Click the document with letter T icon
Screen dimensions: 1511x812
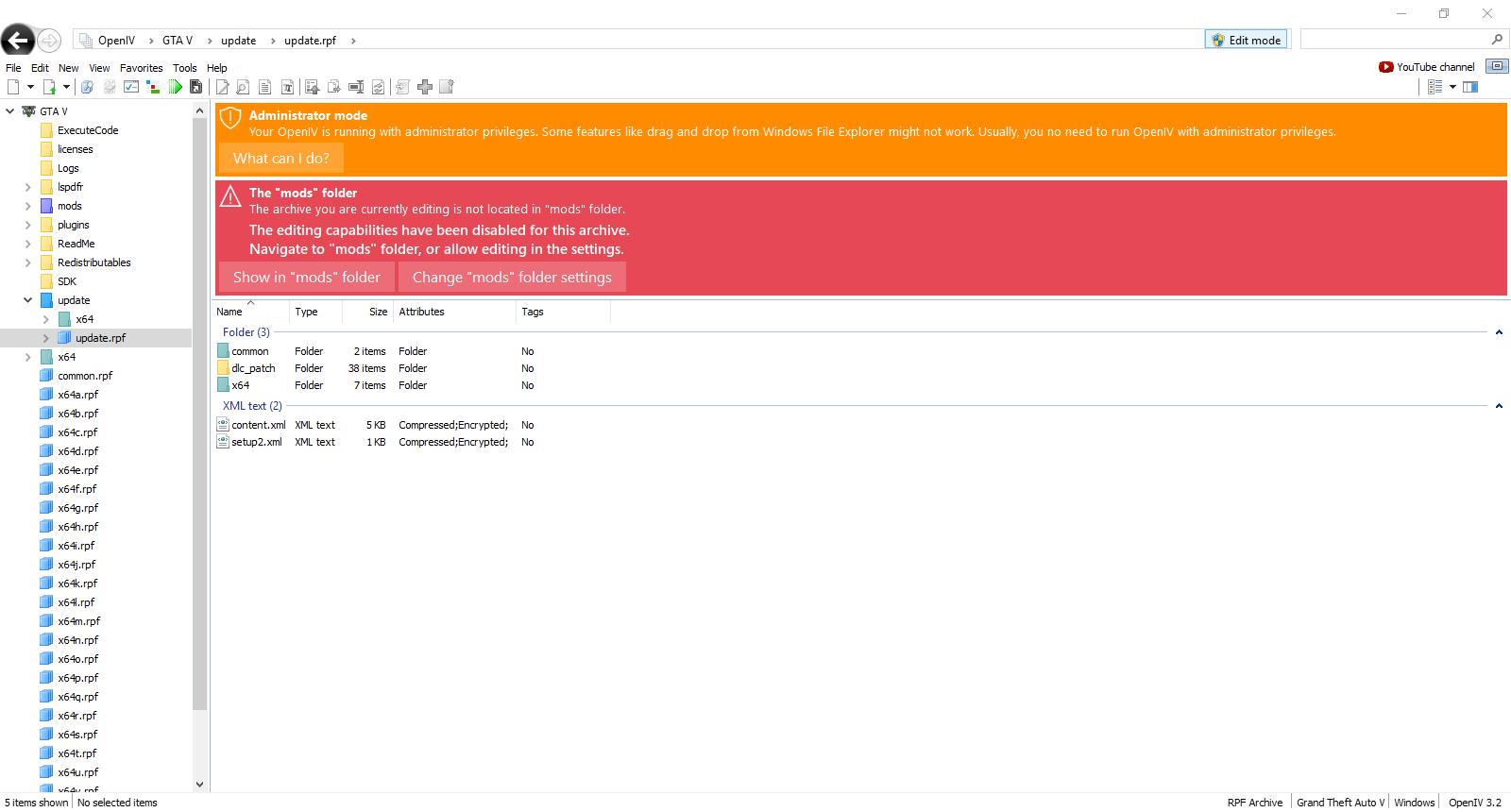point(287,87)
